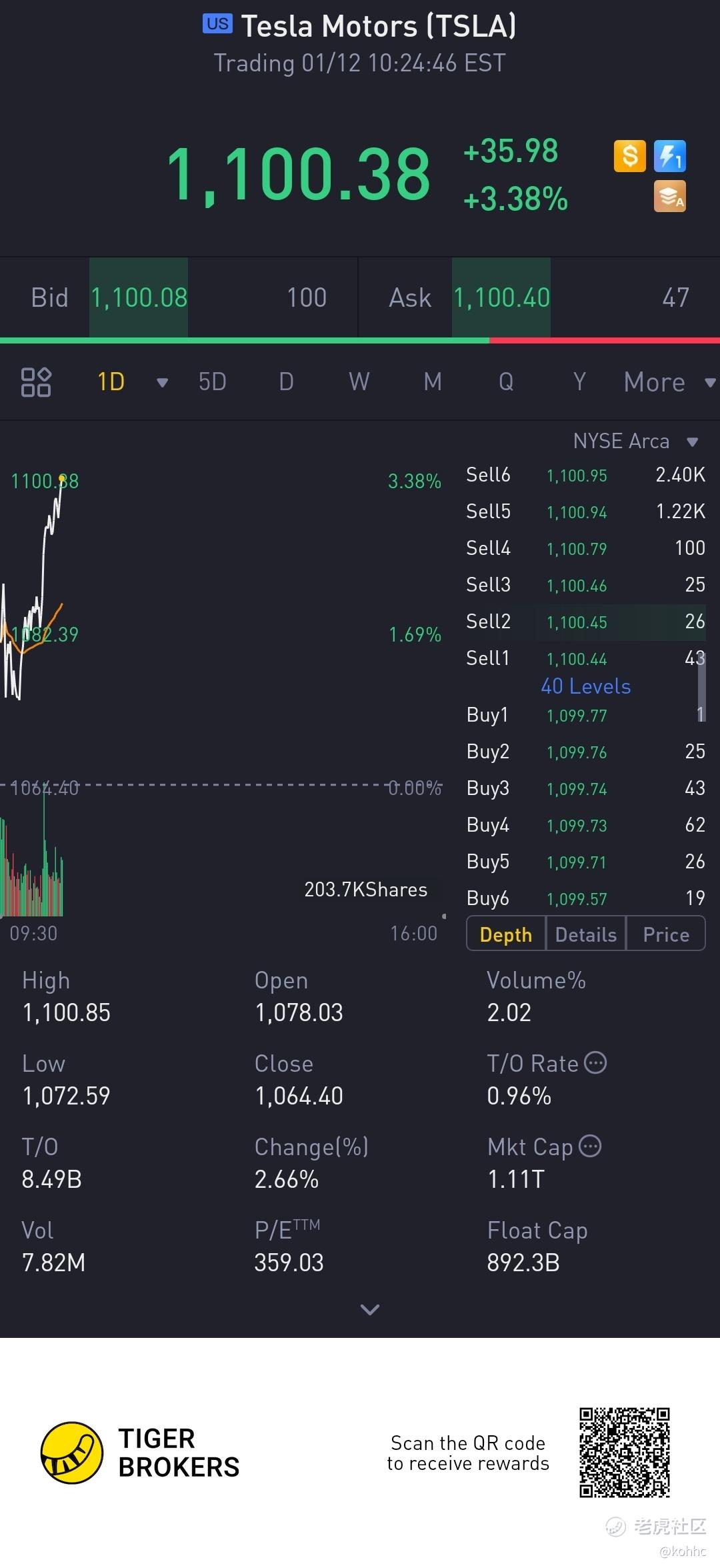The height and width of the screenshot is (1568, 720).
Task: Select the highlighted Sell2 row
Action: tap(586, 622)
